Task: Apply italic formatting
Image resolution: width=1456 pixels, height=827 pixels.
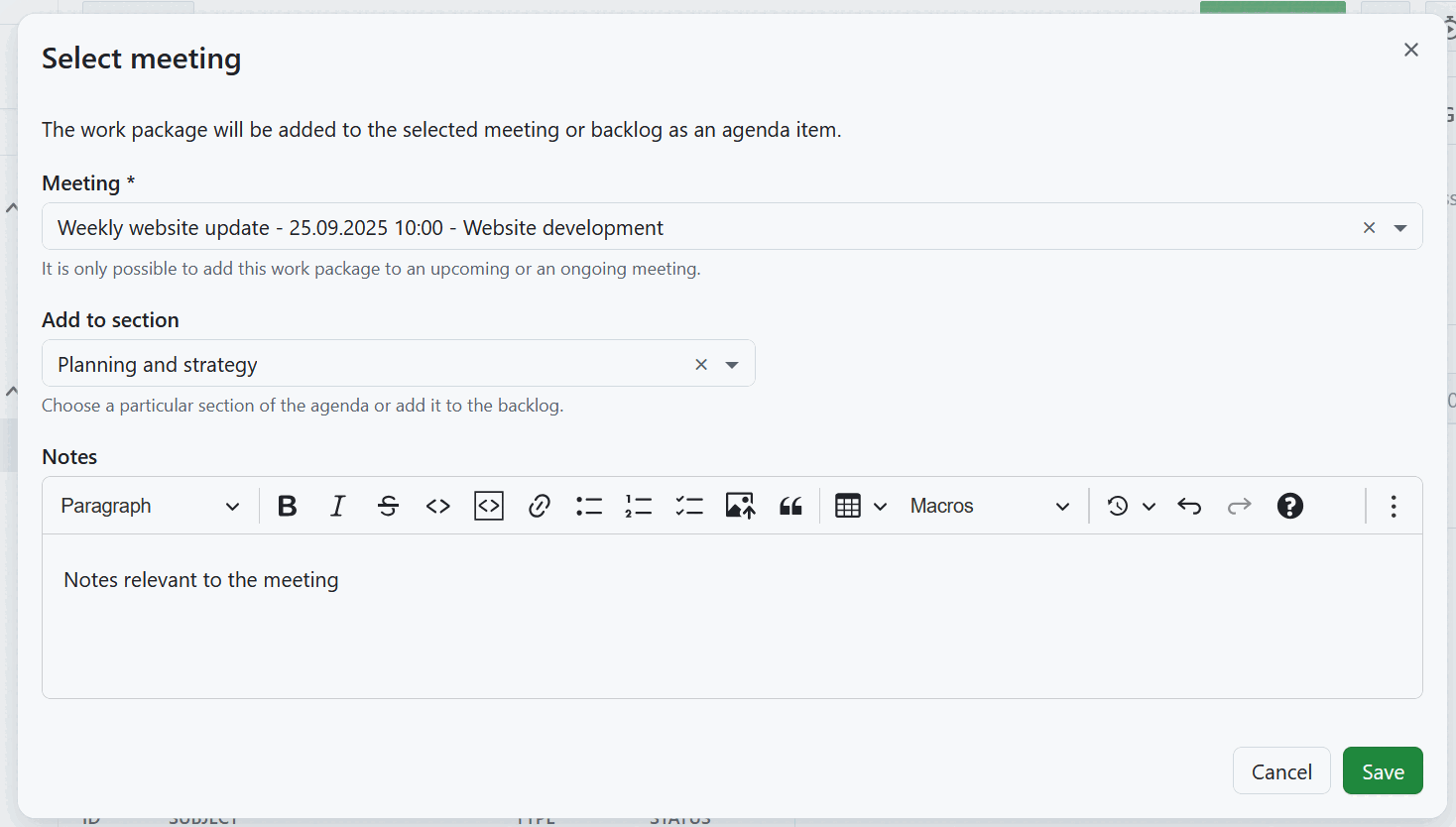Action: (x=337, y=506)
